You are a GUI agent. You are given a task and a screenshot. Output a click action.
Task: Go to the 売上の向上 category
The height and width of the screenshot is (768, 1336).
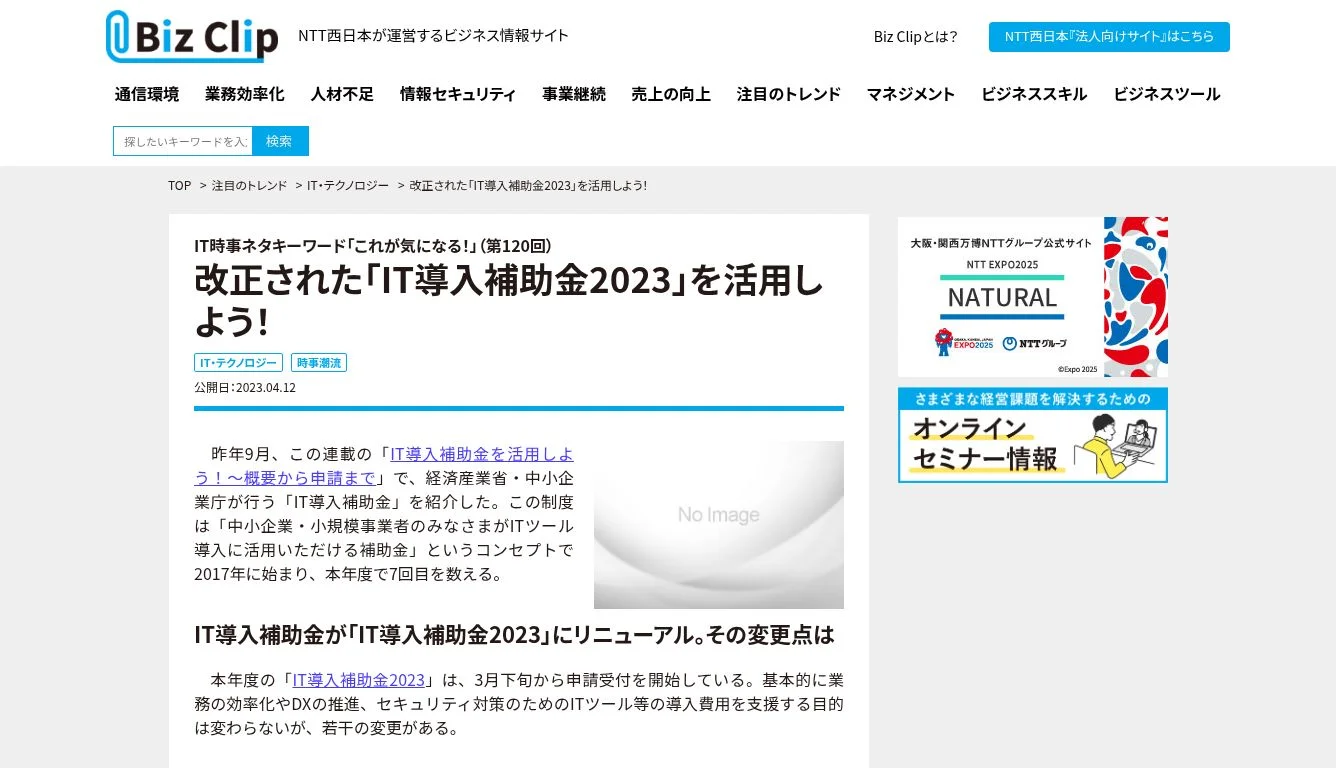click(x=671, y=94)
